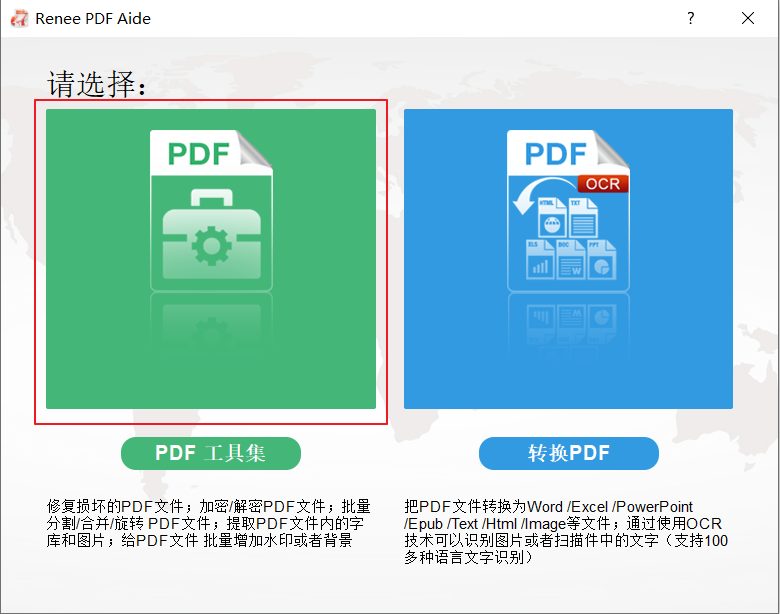The width and height of the screenshot is (780, 614).
Task: Click the 转换PDF button
Action: coord(569,453)
